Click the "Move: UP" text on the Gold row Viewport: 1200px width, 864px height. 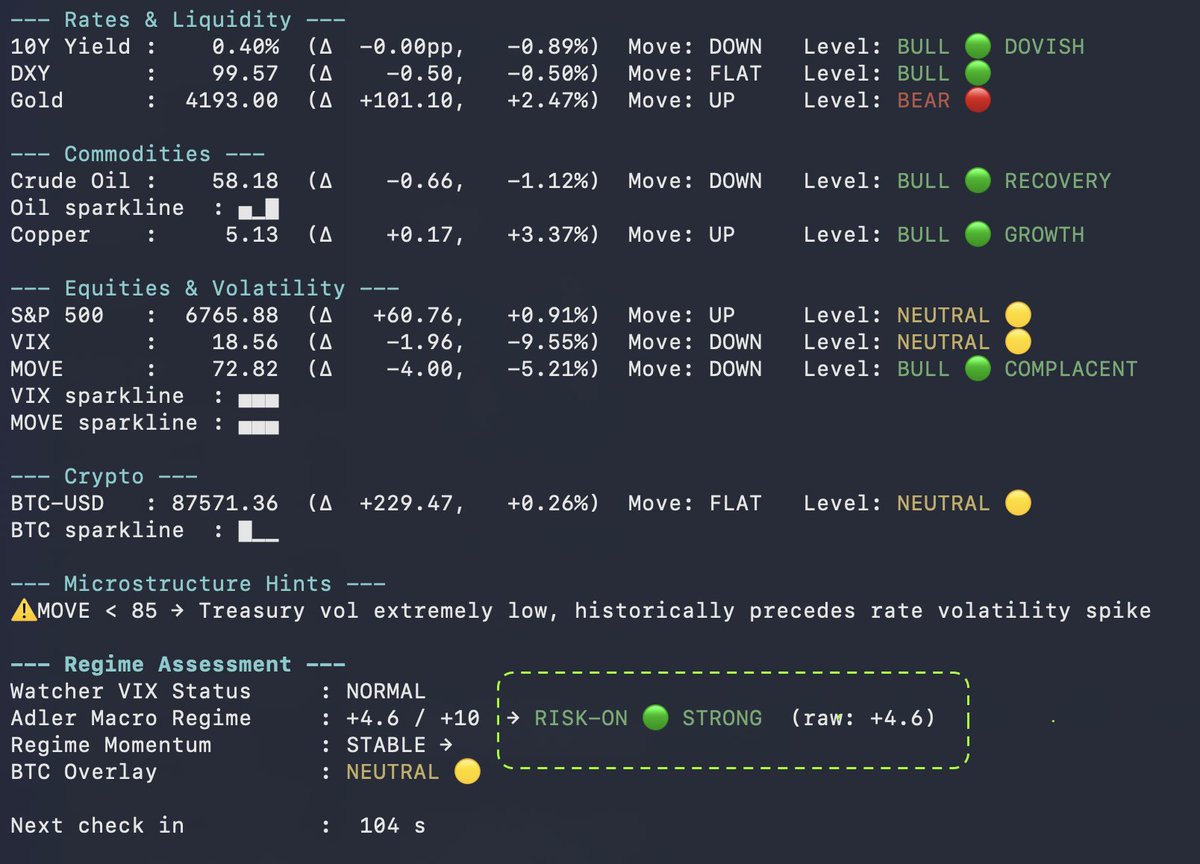tap(681, 100)
